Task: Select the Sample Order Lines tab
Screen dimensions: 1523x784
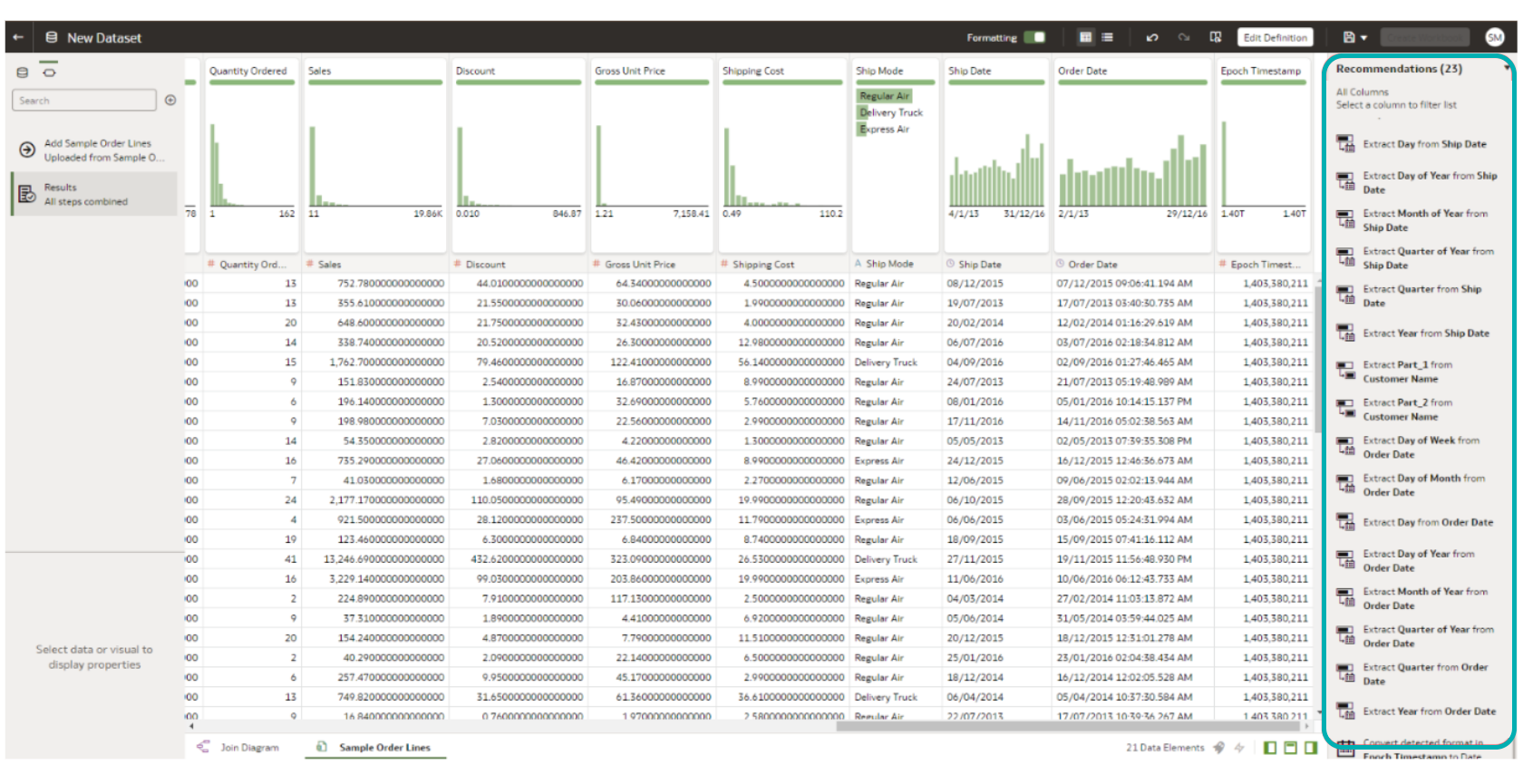Action: click(x=375, y=747)
